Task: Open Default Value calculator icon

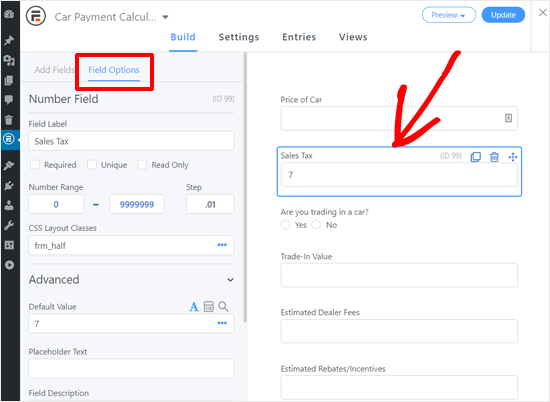Action: point(209,307)
